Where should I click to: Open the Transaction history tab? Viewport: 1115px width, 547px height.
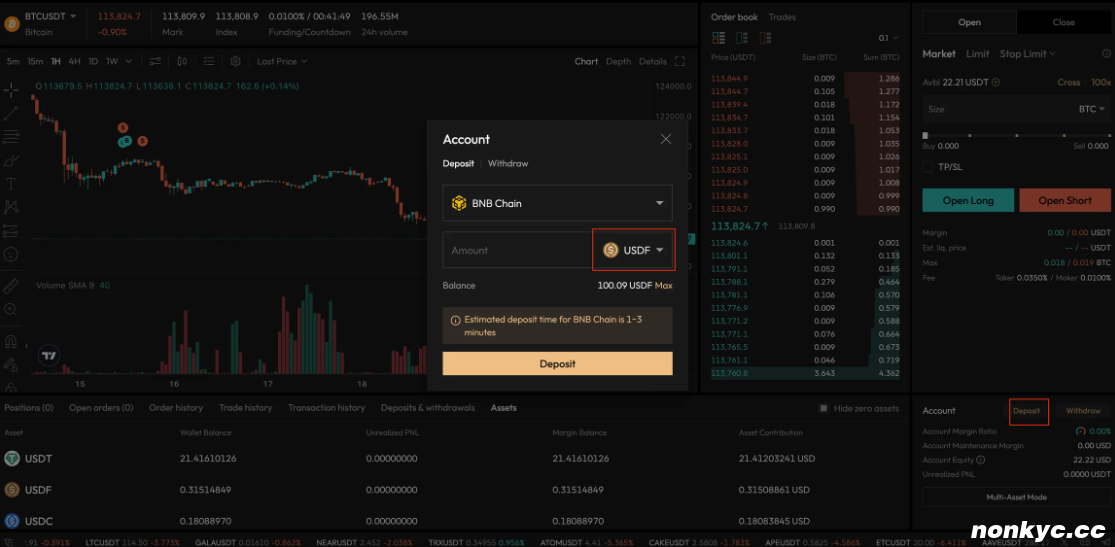click(326, 408)
